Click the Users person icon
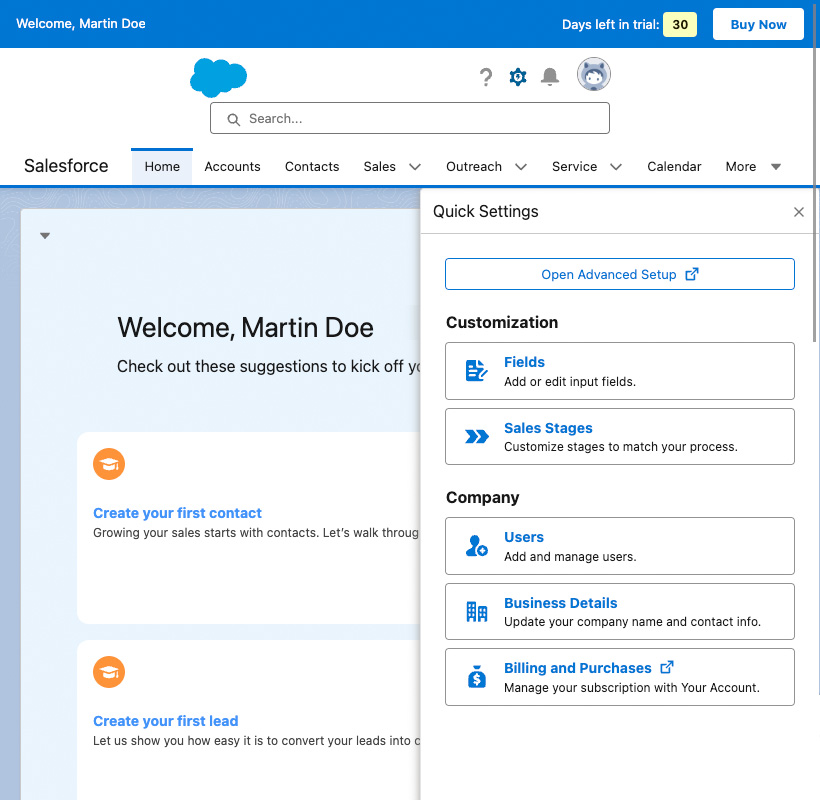This screenshot has width=820, height=800. [x=476, y=546]
